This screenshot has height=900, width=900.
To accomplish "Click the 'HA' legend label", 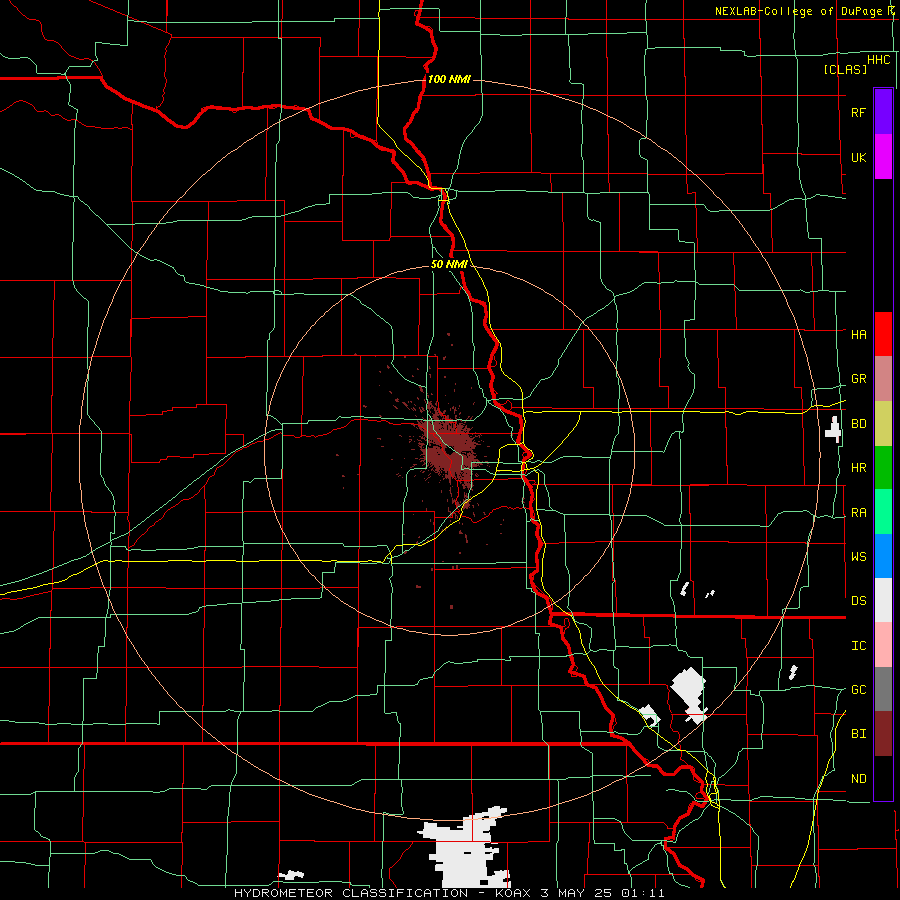I will click(858, 335).
